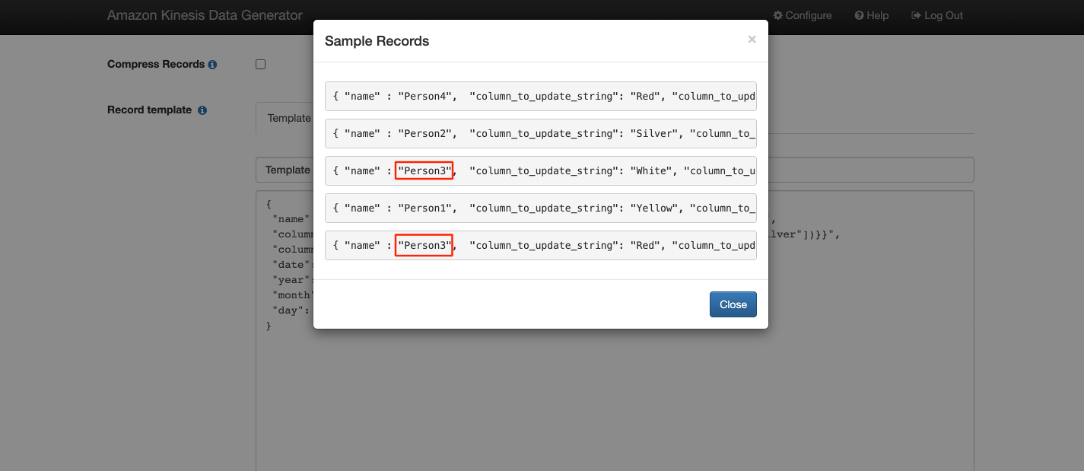Select the Person3 White sample record
The image size is (1085, 472).
point(540,170)
